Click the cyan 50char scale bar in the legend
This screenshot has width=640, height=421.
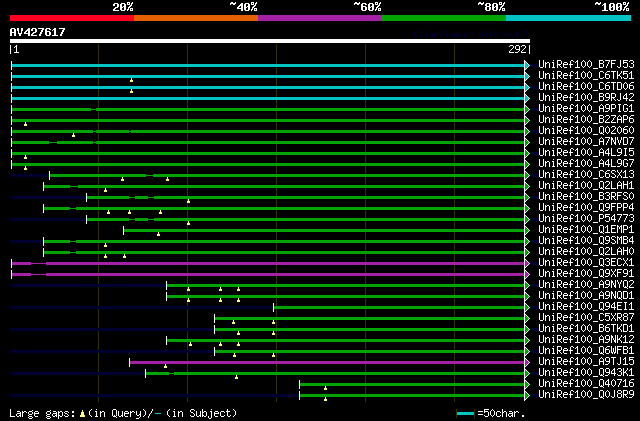(465, 414)
